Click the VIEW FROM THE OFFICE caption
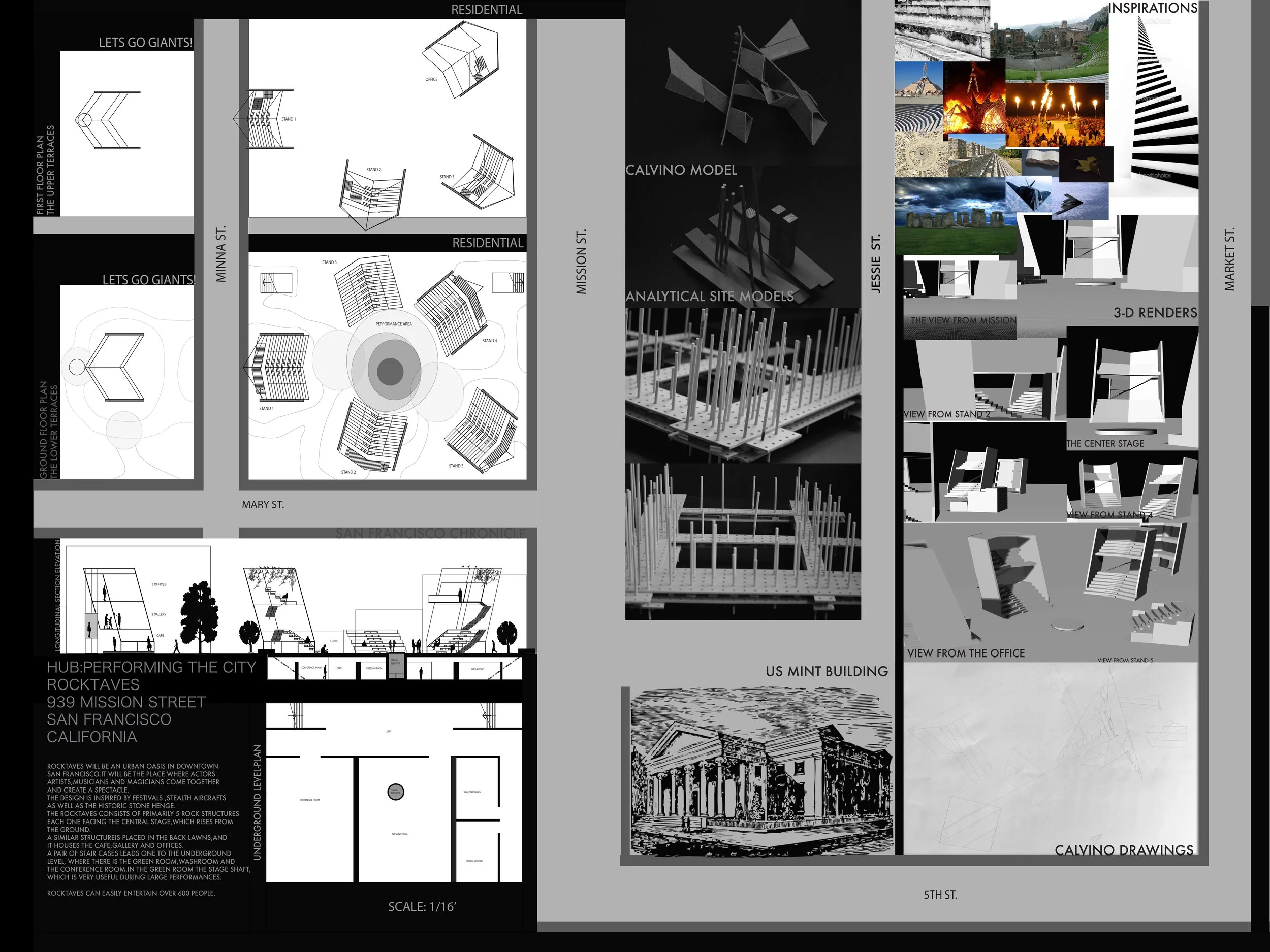 point(966,653)
